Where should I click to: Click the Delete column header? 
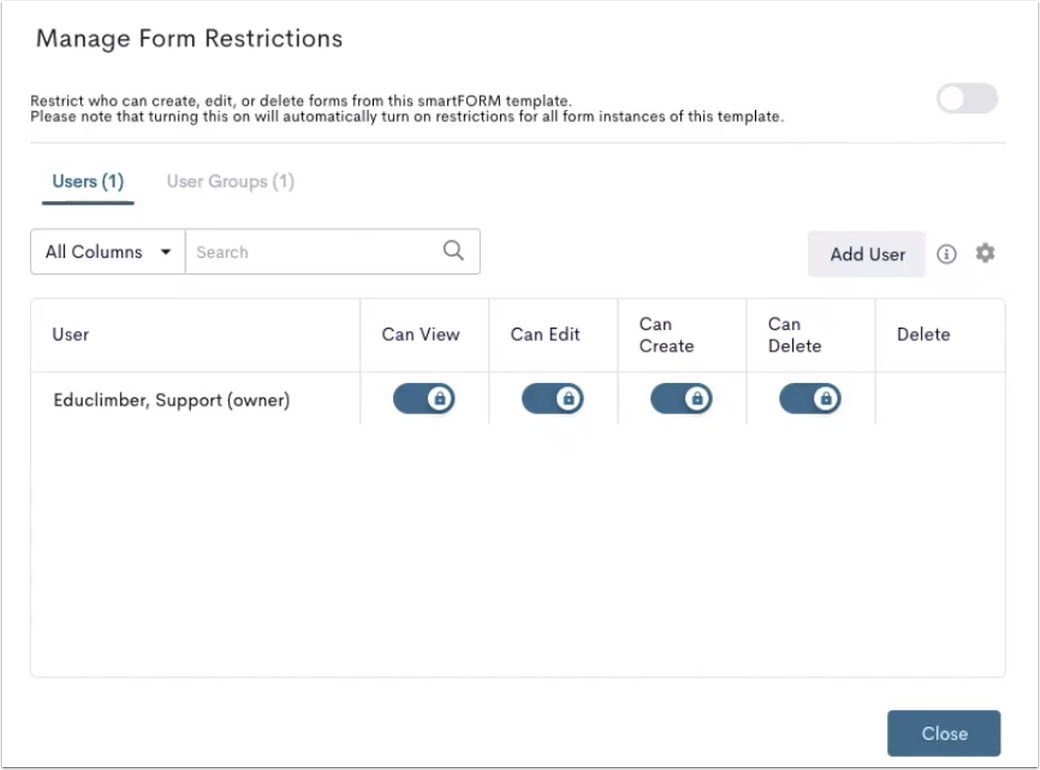click(940, 335)
